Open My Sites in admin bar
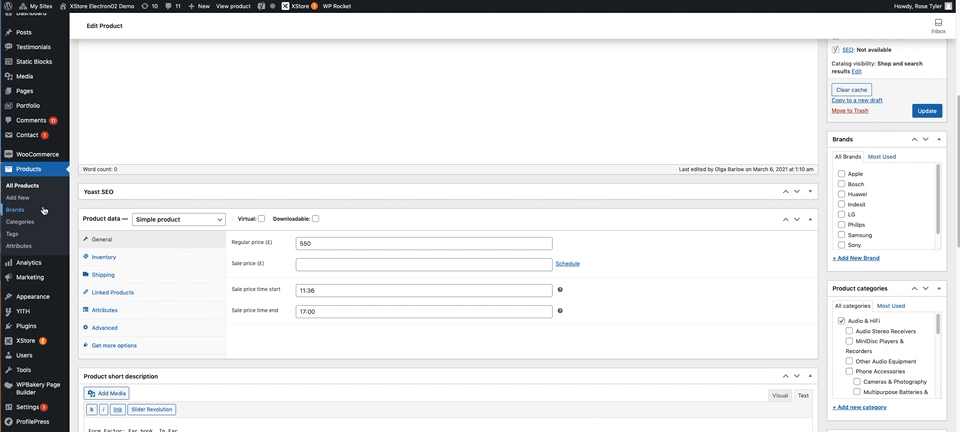 [x=36, y=6]
